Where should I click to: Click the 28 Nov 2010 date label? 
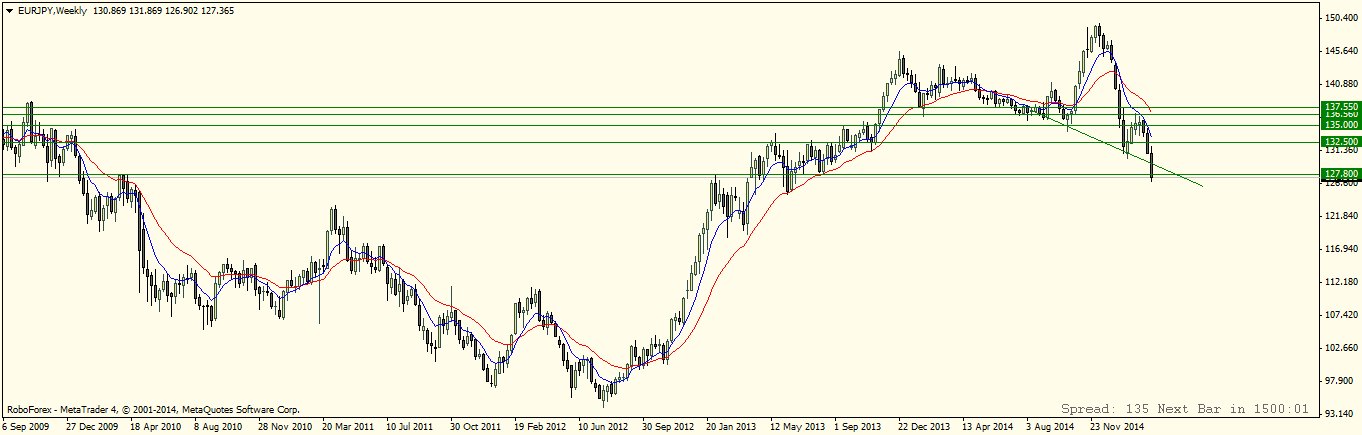(284, 426)
